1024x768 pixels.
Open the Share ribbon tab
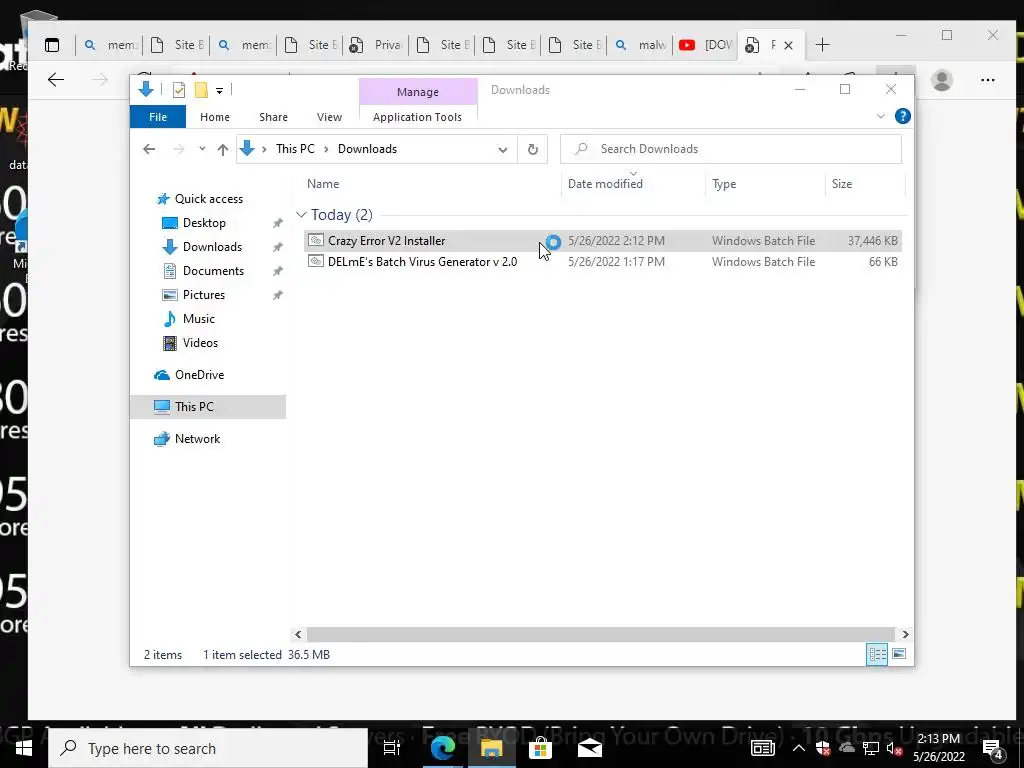(273, 117)
